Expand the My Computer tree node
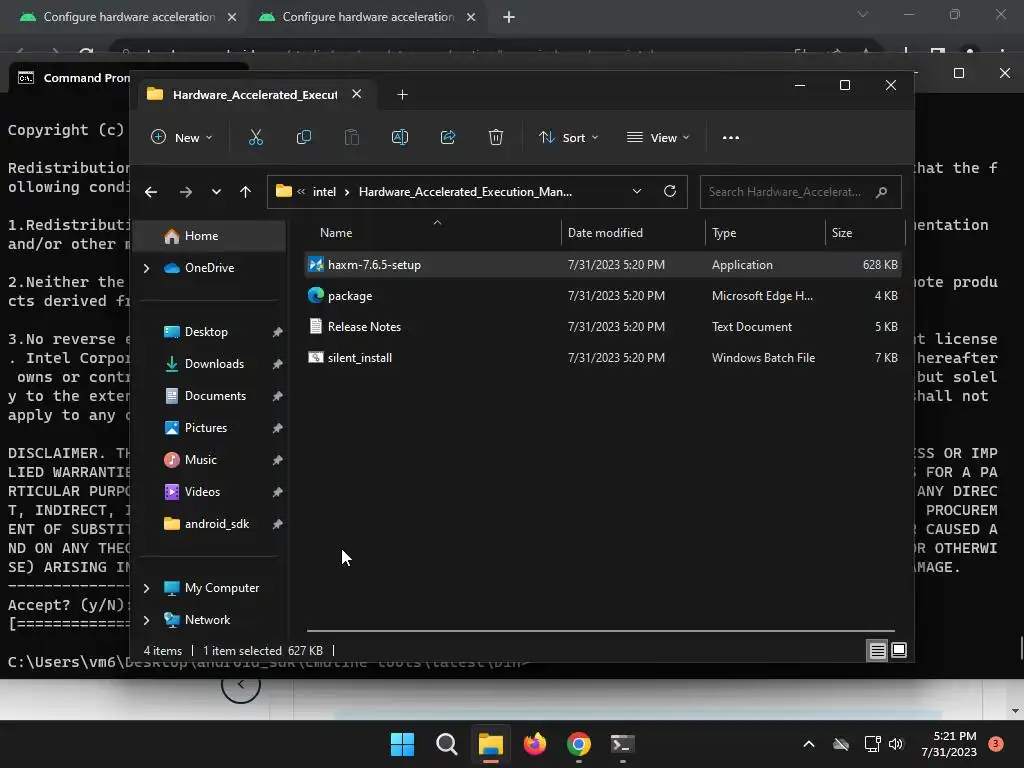1024x768 pixels. pos(146,588)
